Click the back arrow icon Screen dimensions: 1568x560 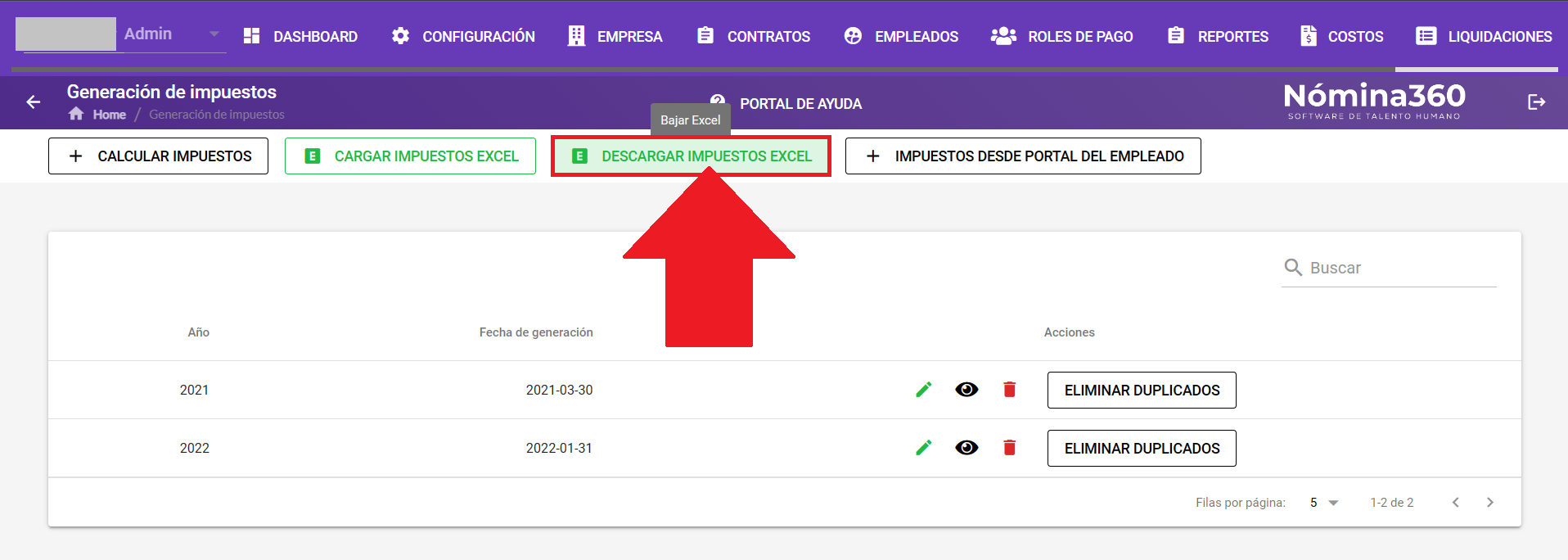(33, 102)
